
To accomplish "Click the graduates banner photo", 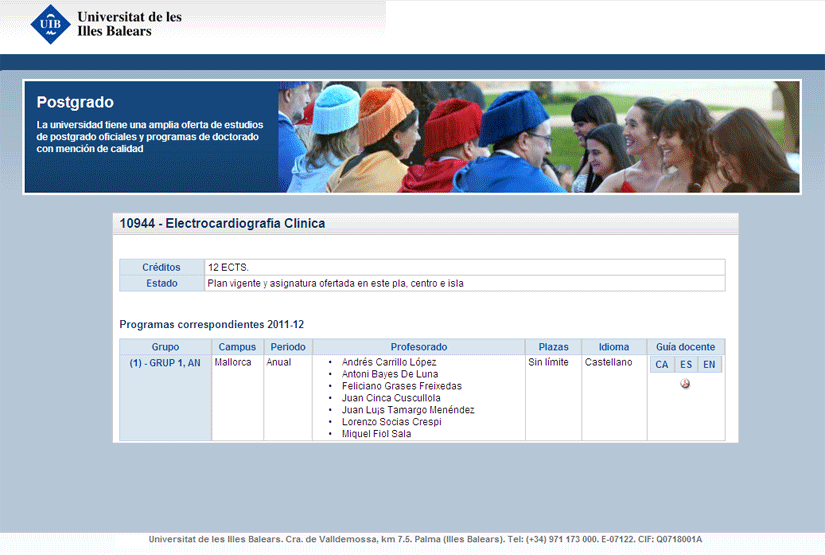I will 539,137.
